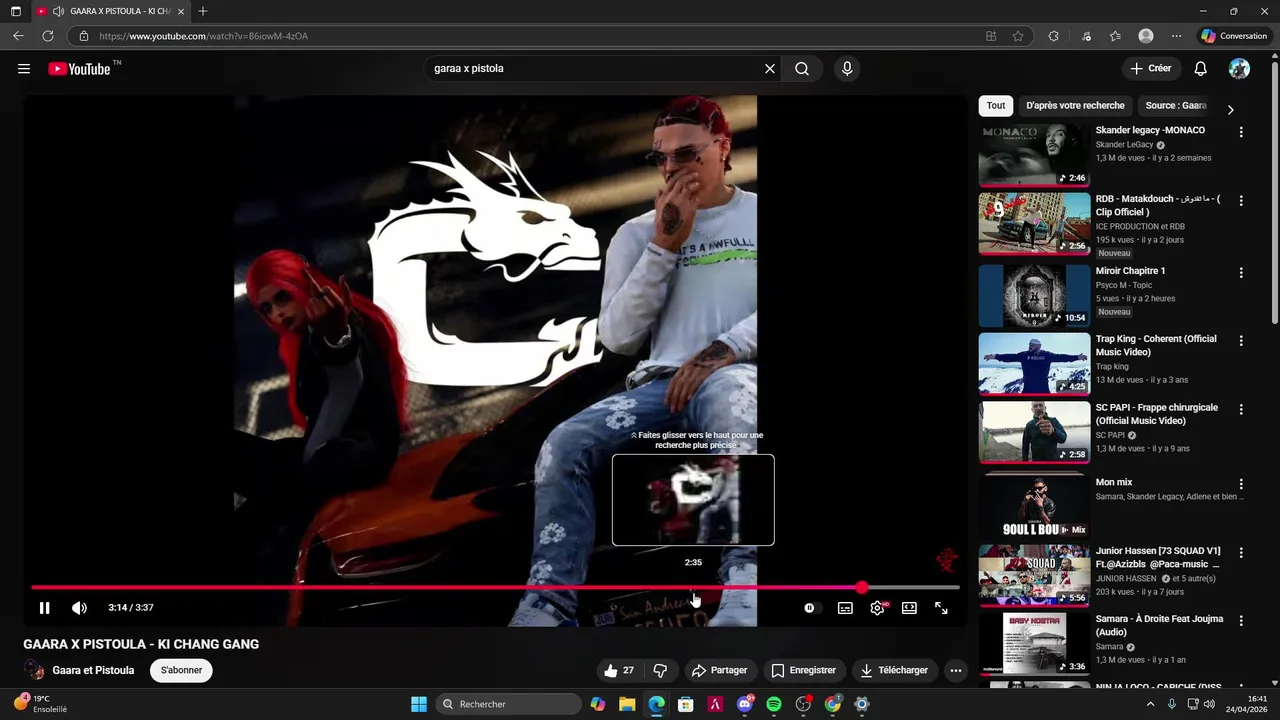
Task: Select the Tout filter chip
Action: 996,105
